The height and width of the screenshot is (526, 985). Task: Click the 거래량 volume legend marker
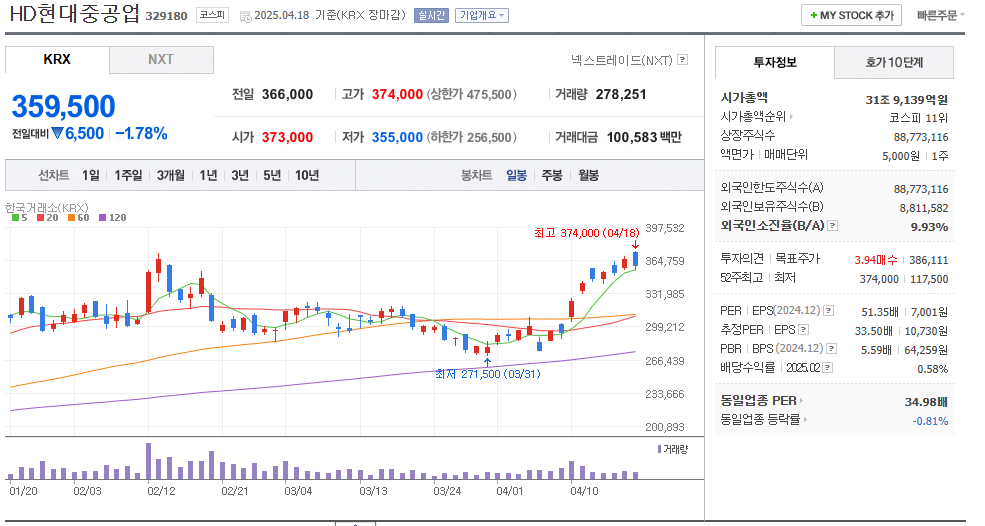tap(660, 449)
